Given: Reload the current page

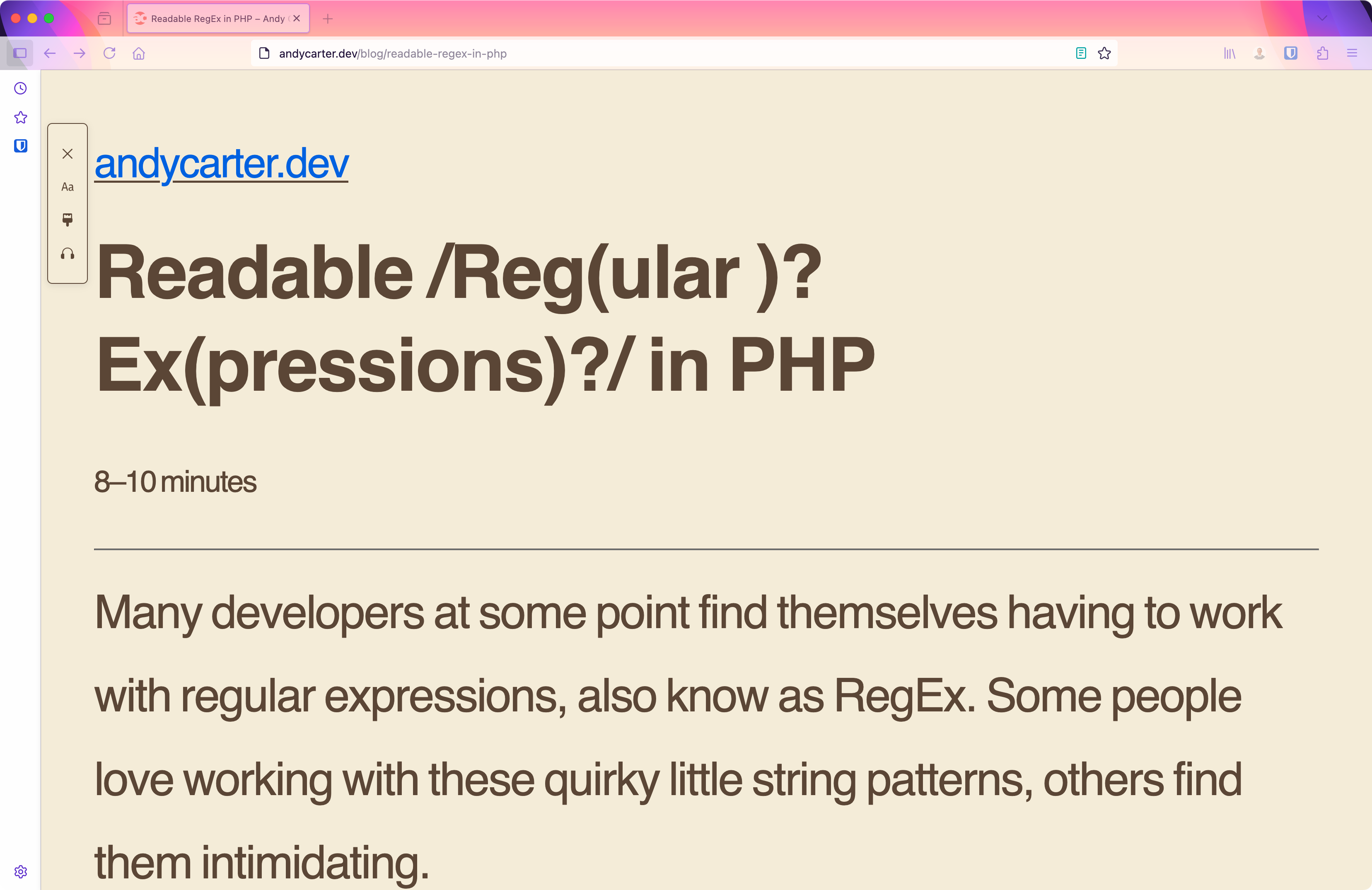Looking at the screenshot, I should click(x=109, y=53).
